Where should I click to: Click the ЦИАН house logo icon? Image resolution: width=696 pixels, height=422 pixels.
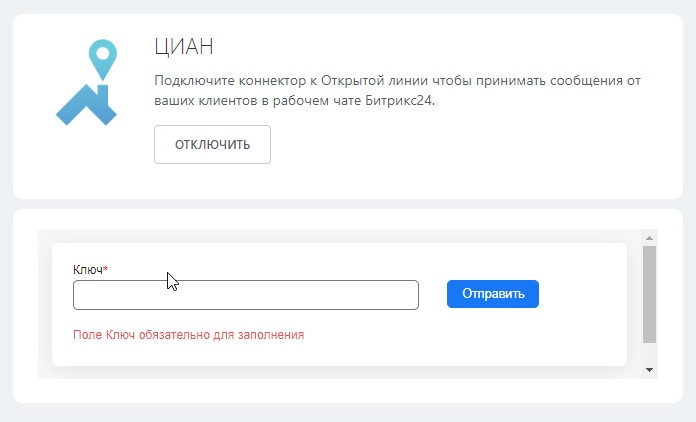click(87, 83)
